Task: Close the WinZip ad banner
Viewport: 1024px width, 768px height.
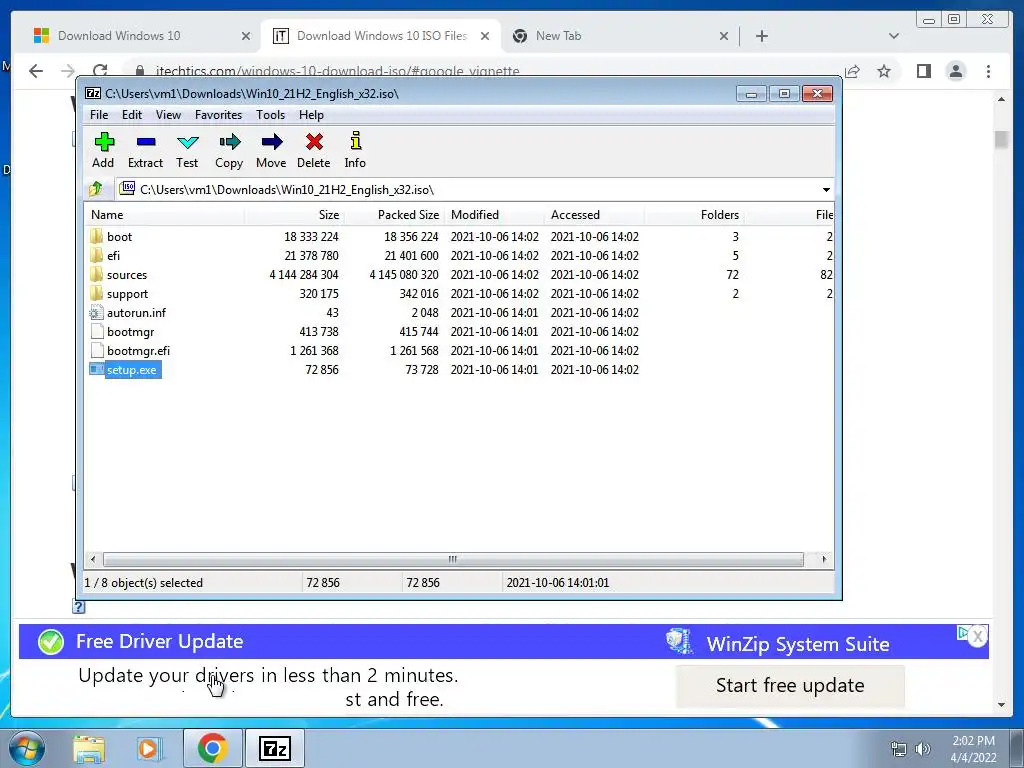Action: point(977,636)
